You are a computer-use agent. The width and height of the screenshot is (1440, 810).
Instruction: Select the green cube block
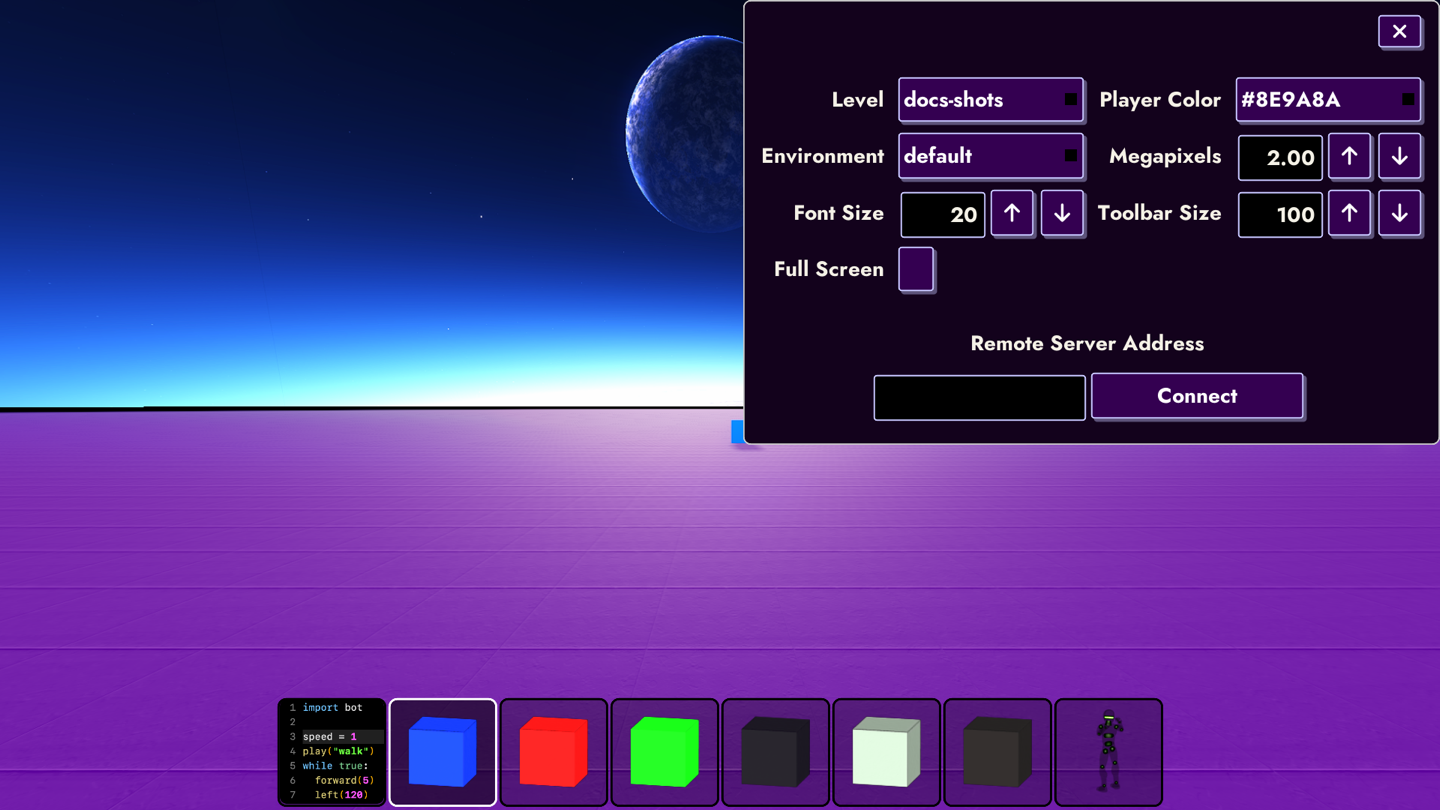click(x=665, y=752)
